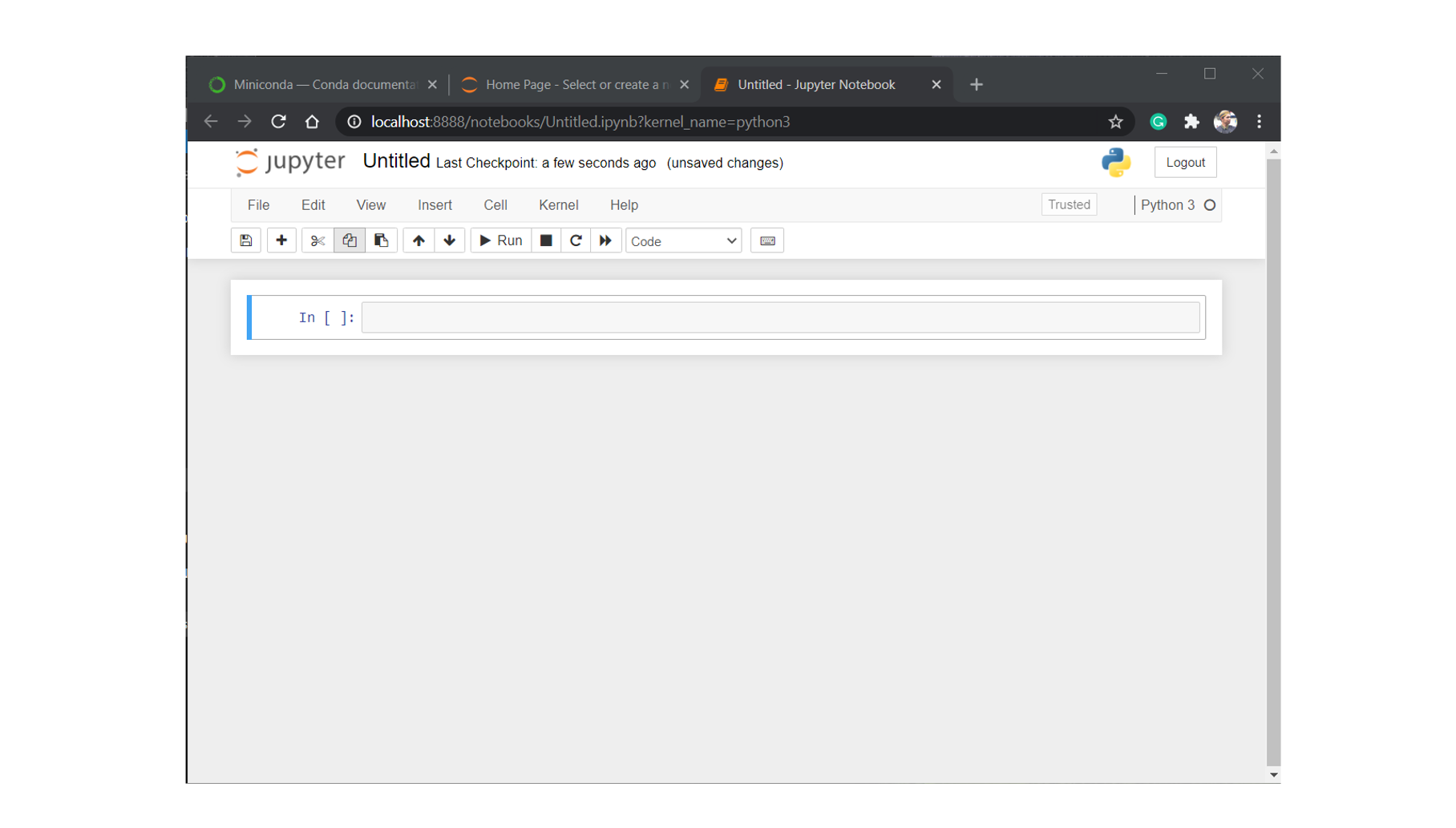Image resolution: width=1456 pixels, height=828 pixels.
Task: Reload the current page
Action: pos(278,122)
